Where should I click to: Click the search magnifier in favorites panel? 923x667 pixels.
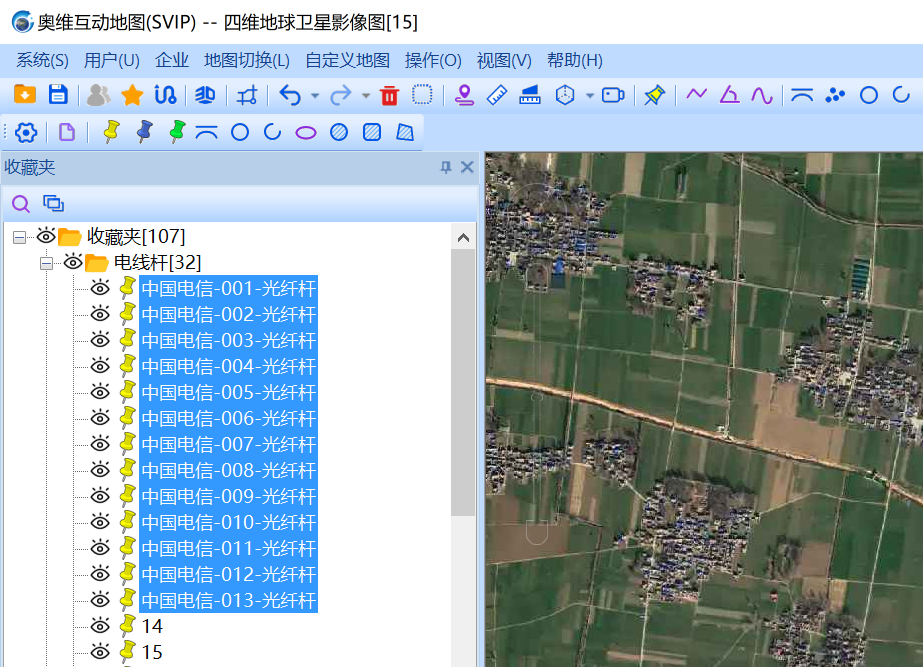click(x=21, y=204)
